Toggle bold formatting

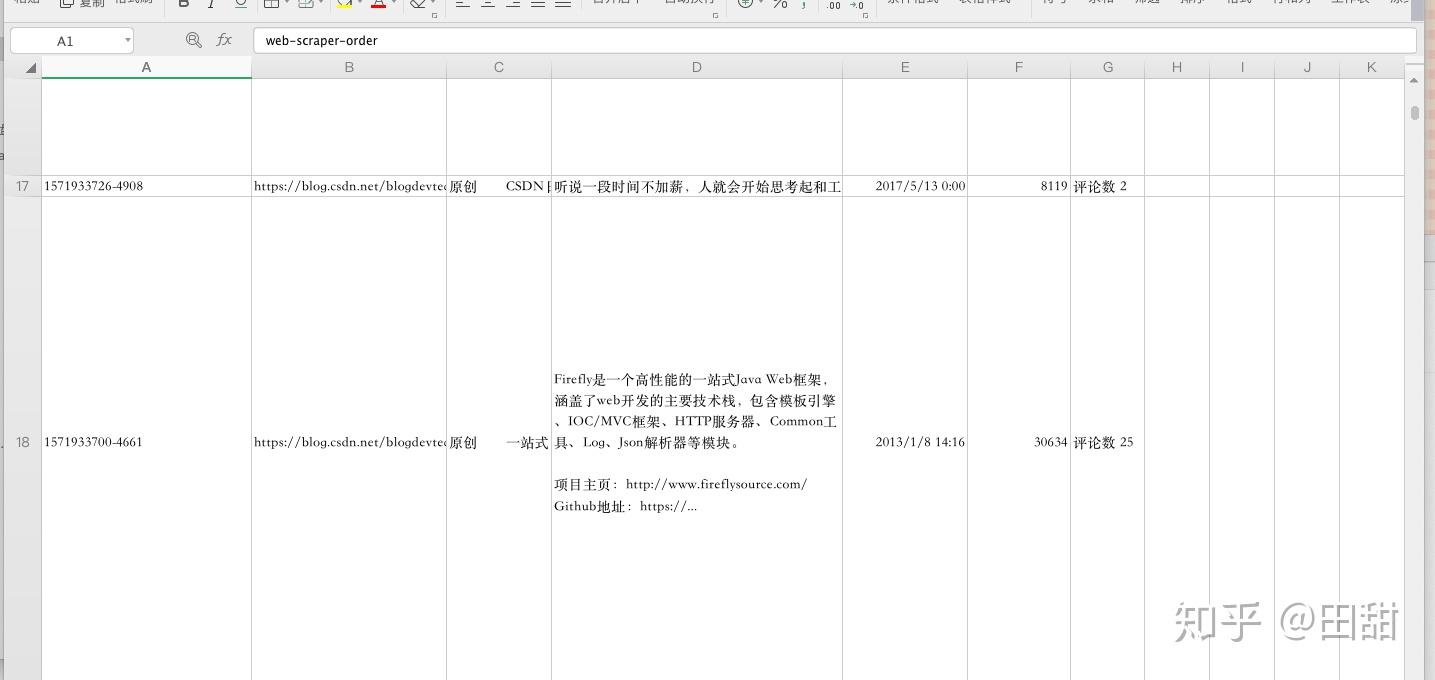182,4
